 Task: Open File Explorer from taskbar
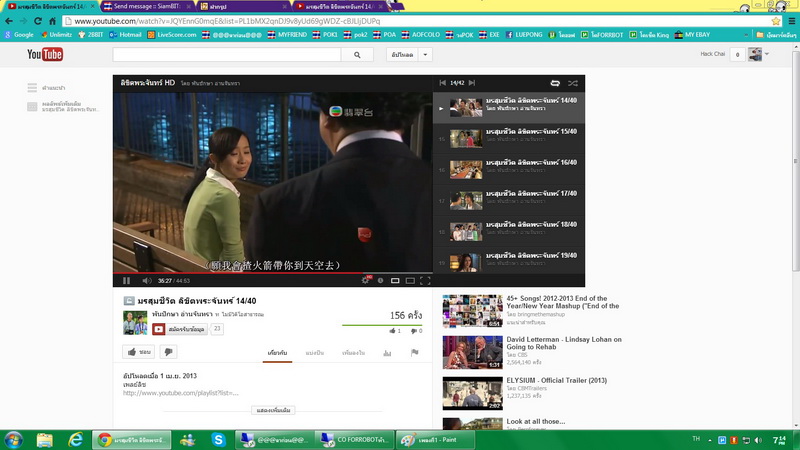[x=44, y=440]
